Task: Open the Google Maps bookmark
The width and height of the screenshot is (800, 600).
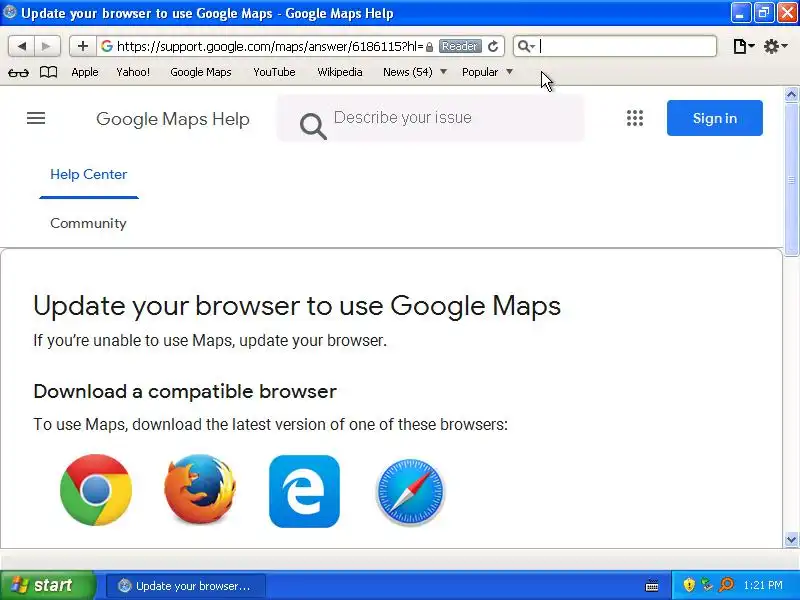Action: click(x=201, y=72)
